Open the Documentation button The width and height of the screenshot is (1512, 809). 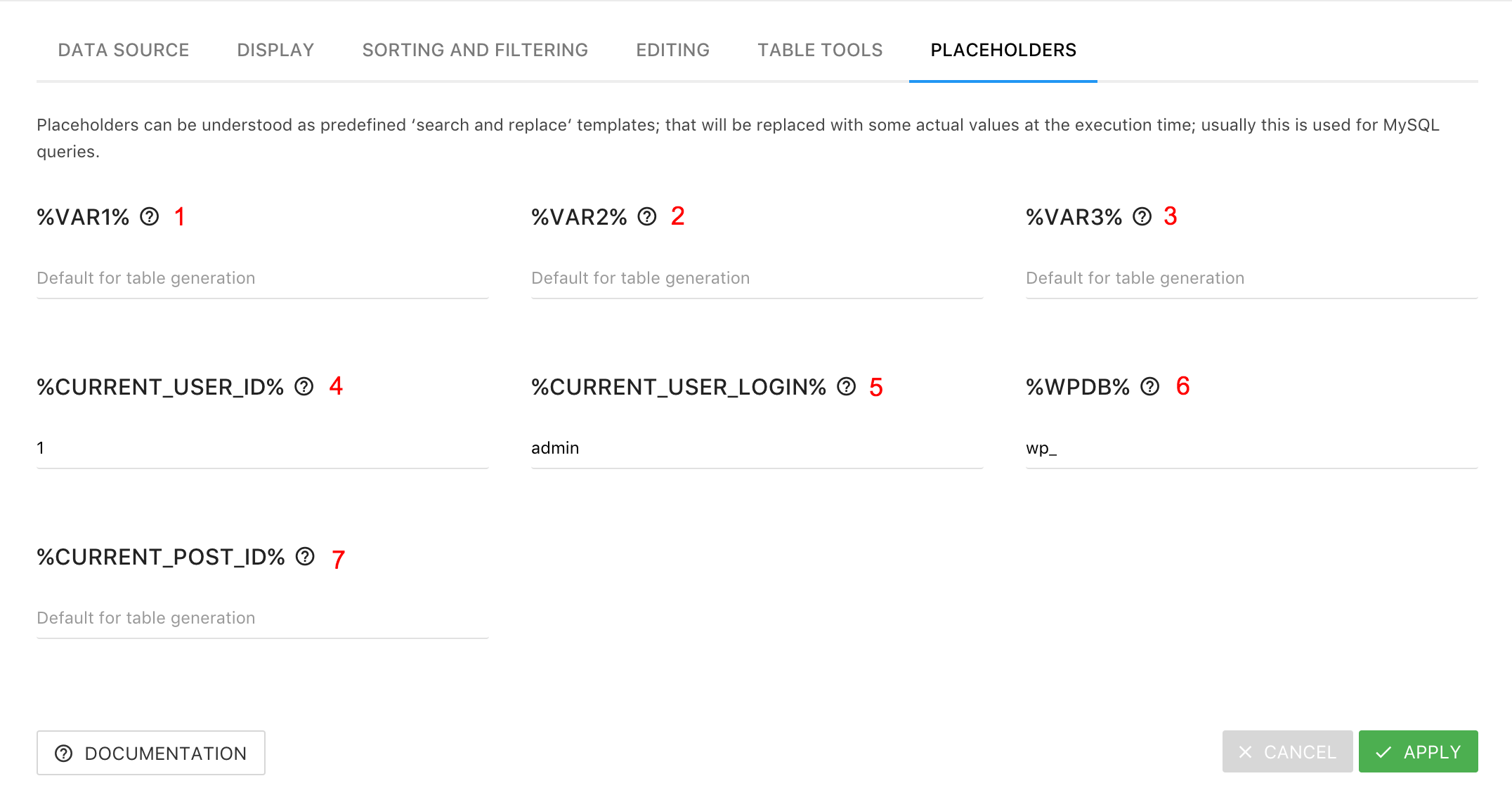click(x=151, y=753)
